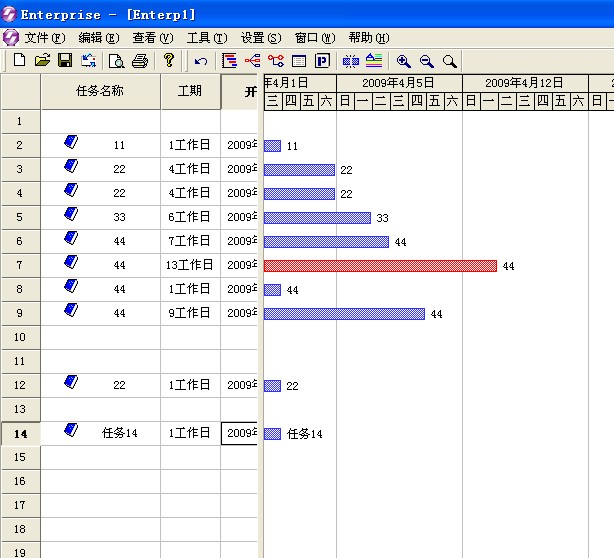Click the 6工作日 duration cell
Screen dimensions: 614x558
(190, 217)
